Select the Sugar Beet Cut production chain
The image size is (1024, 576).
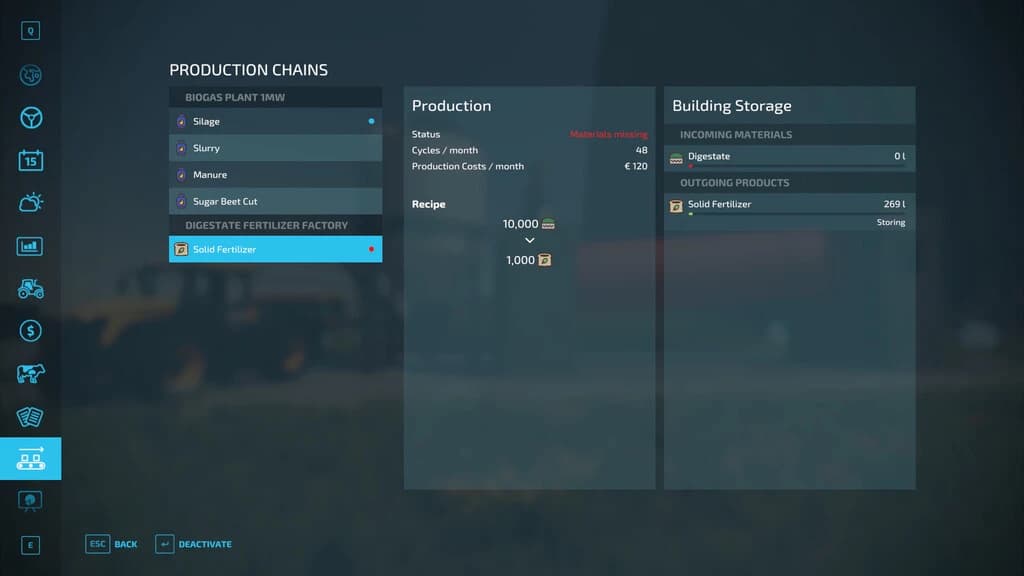tap(276, 201)
